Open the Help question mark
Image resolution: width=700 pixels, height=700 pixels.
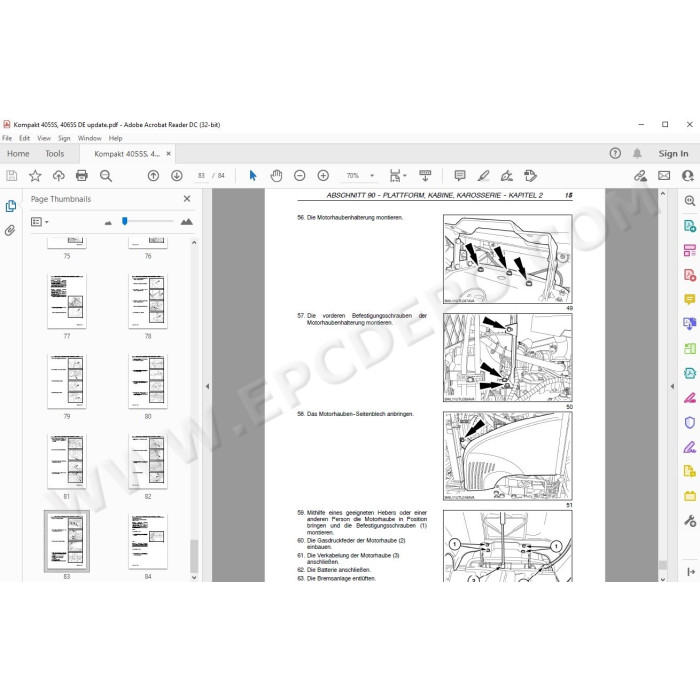615,154
